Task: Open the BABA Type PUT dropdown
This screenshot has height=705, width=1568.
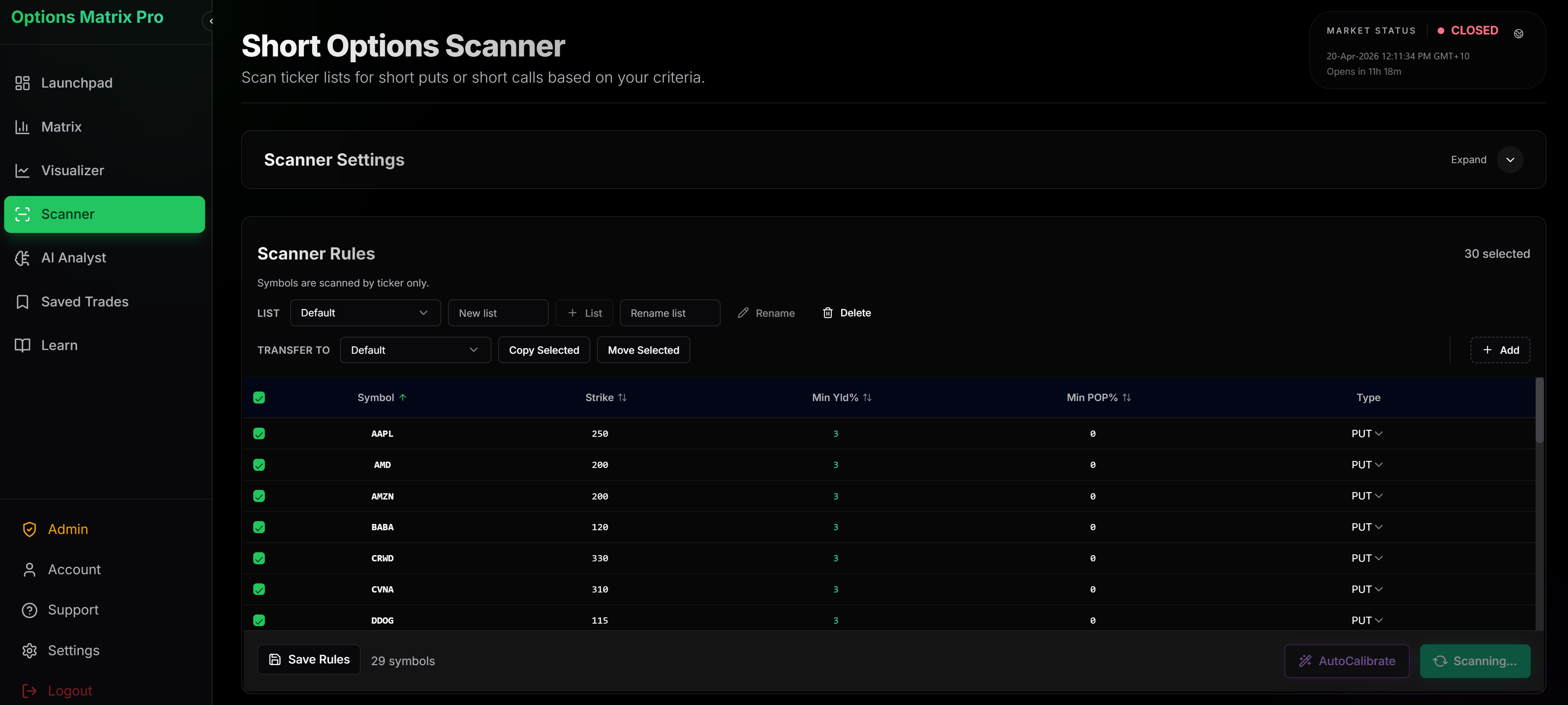Action: click(x=1367, y=527)
